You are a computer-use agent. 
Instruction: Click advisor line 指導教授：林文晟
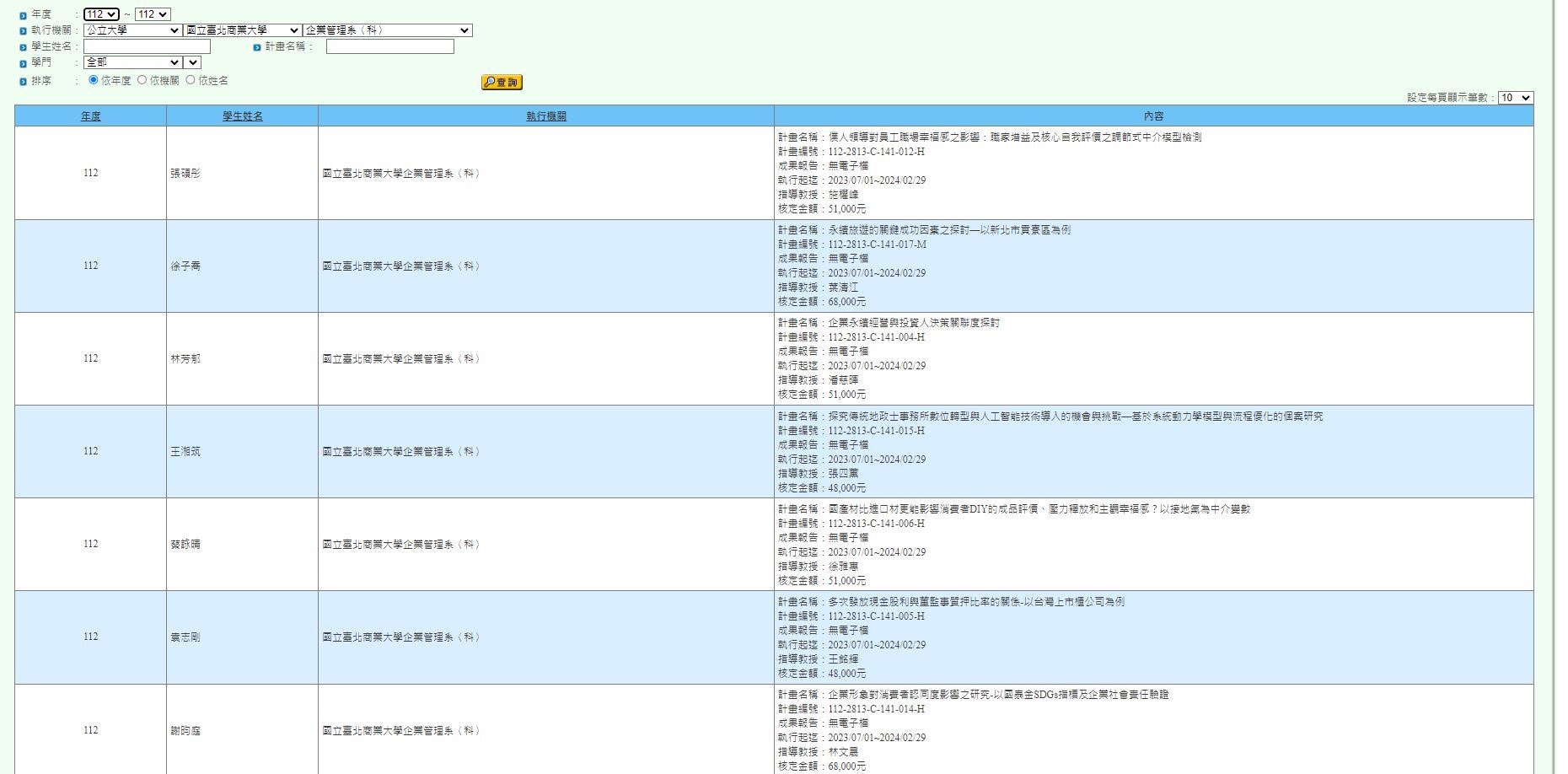tap(818, 752)
